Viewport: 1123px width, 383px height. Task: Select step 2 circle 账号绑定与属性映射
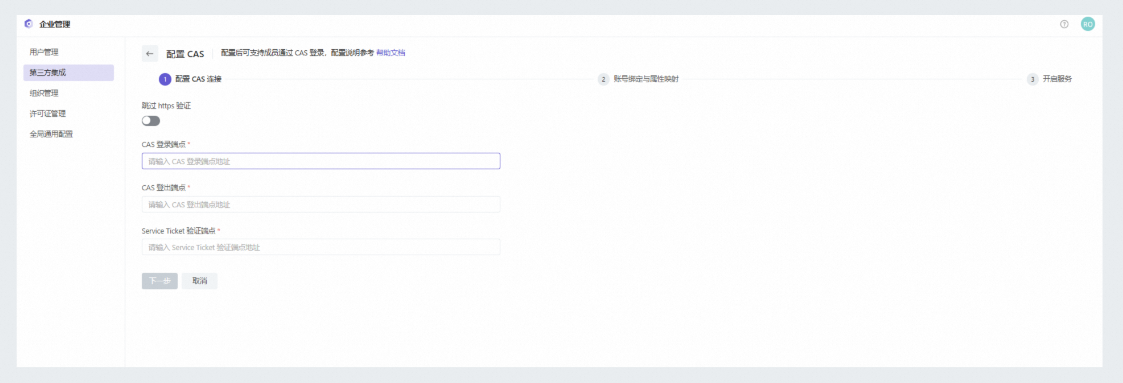pyautogui.click(x=604, y=79)
